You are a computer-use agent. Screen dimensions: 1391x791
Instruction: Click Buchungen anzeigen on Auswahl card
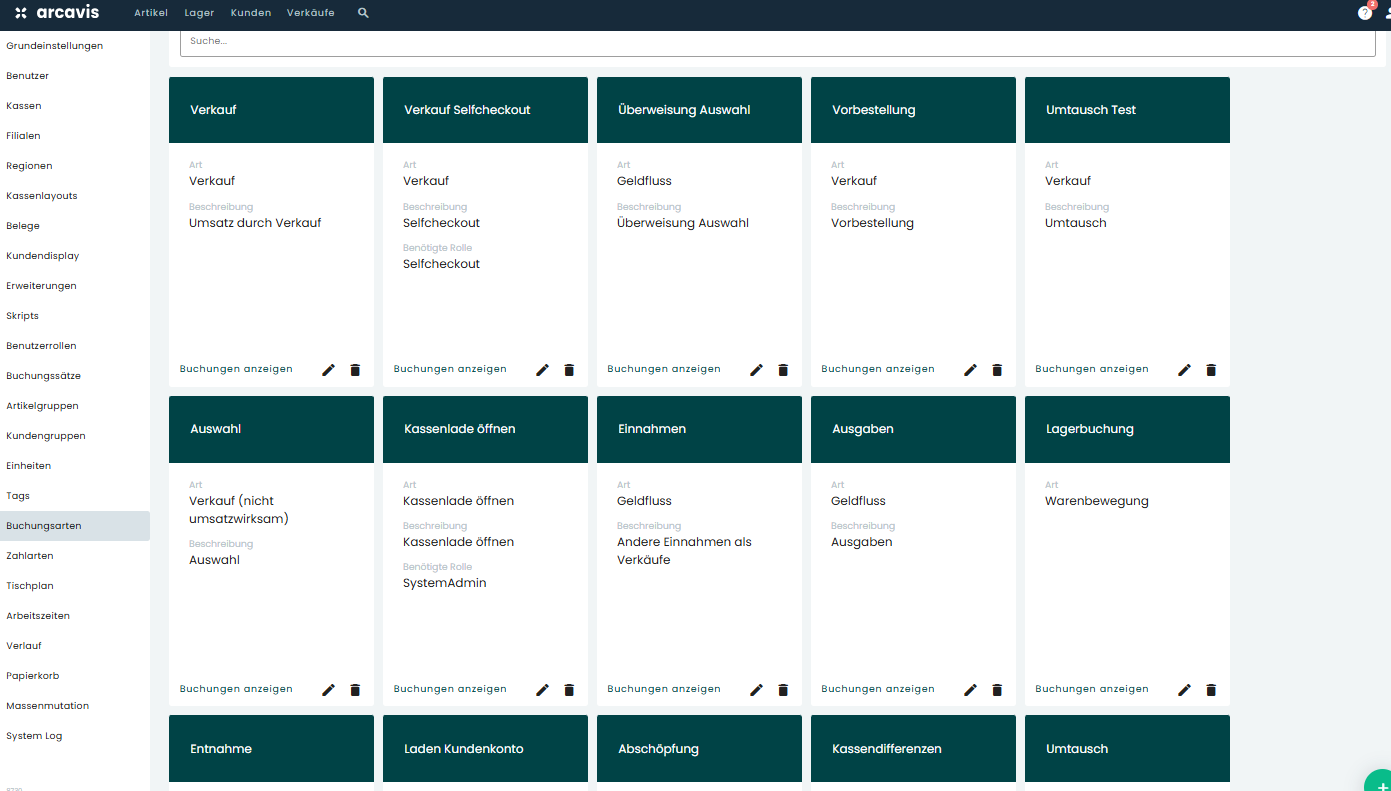pos(236,689)
